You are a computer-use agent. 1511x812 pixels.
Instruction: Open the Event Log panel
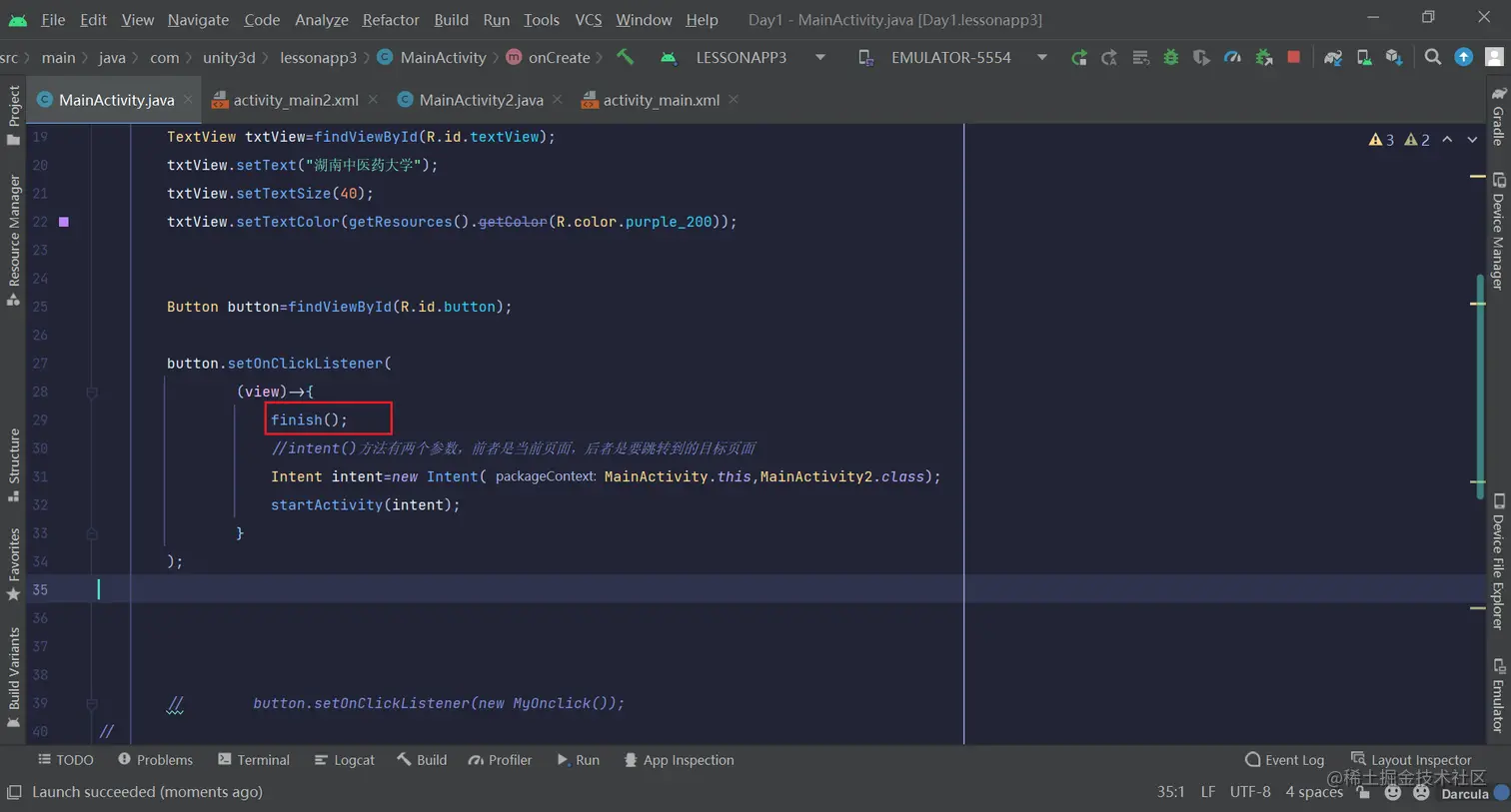[1284, 760]
